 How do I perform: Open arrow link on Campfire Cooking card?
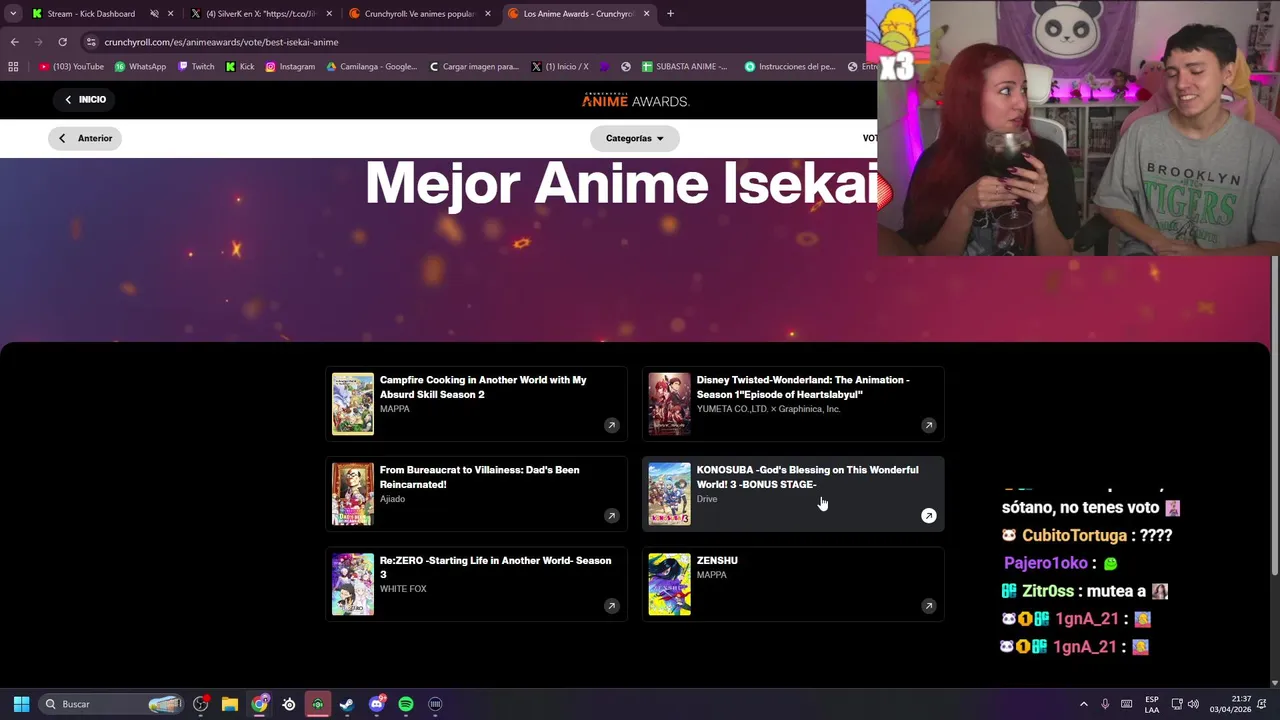pyautogui.click(x=611, y=425)
